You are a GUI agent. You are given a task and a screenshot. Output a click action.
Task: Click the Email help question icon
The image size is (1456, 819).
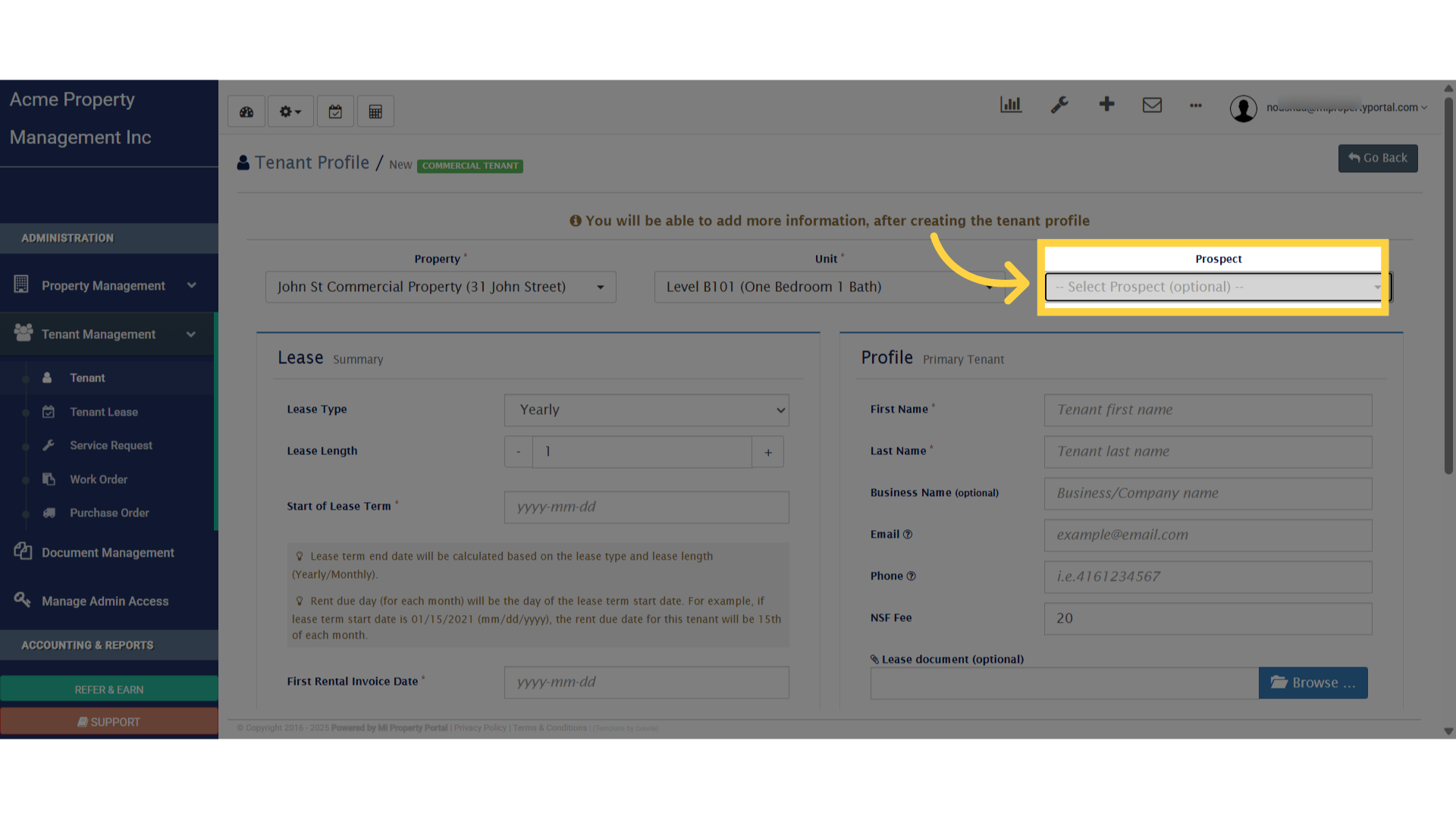(x=908, y=535)
